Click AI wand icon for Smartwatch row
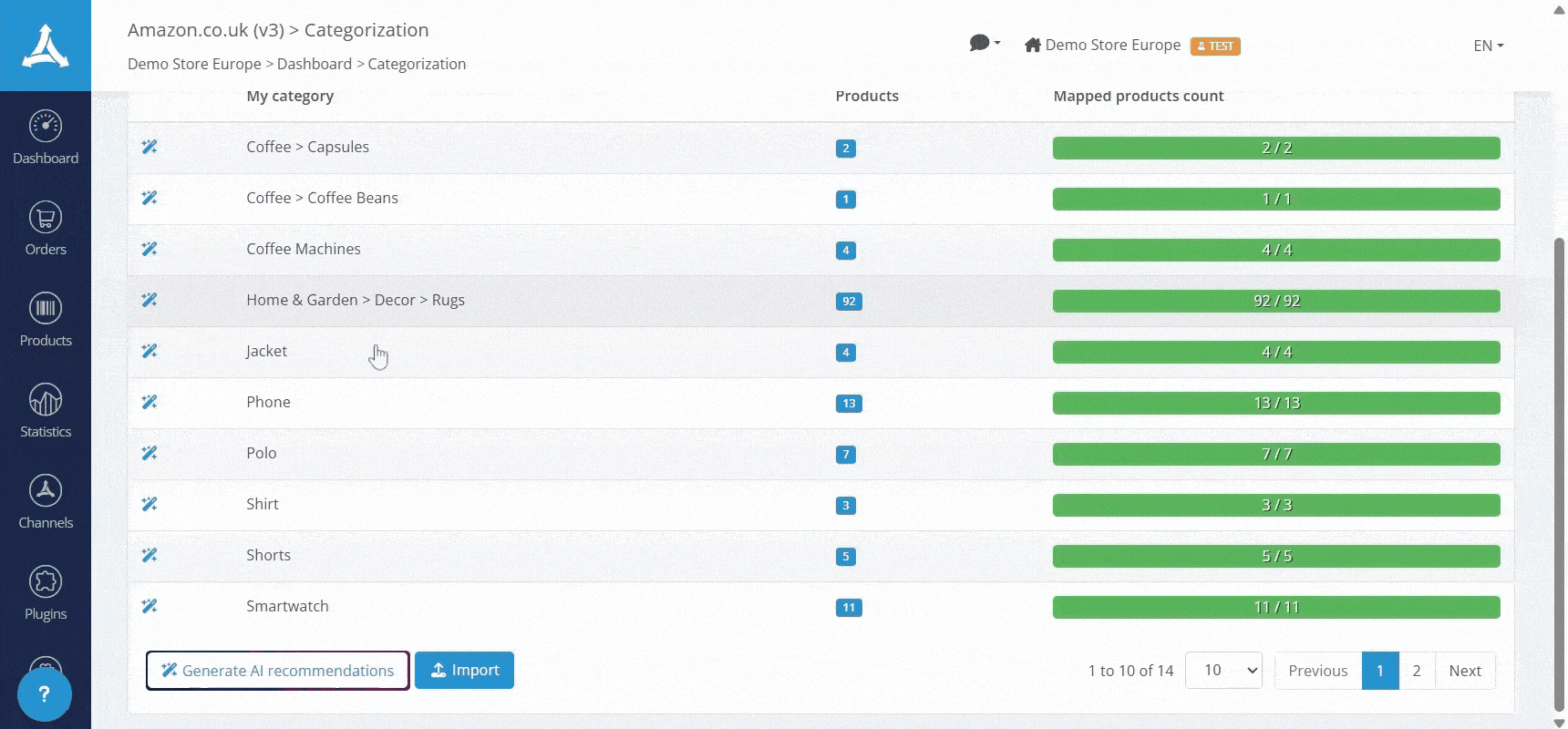The height and width of the screenshot is (729, 1568). [150, 606]
